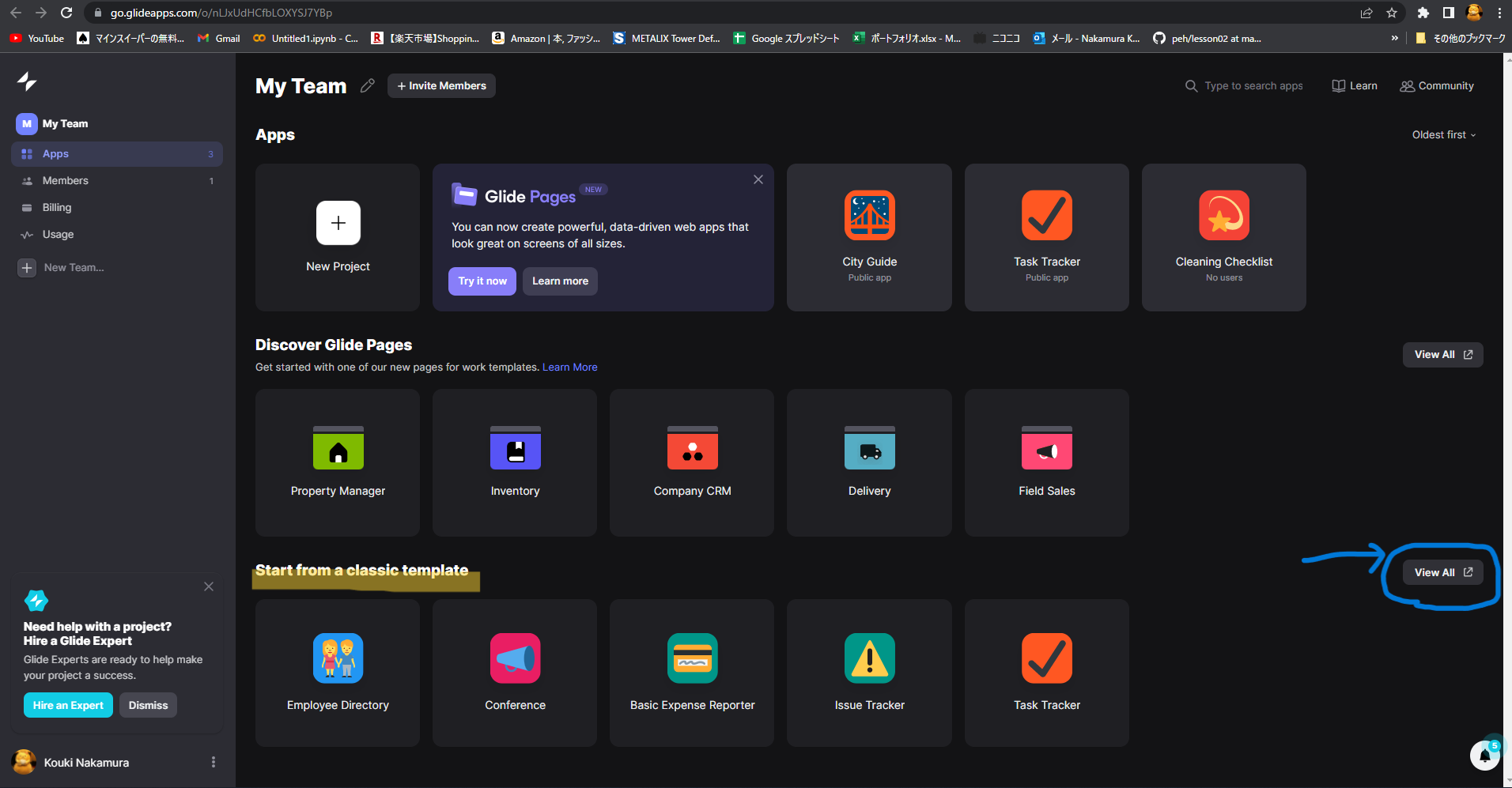Open the notifications bell icon
This screenshot has height=788, width=1512.
coord(1484,756)
